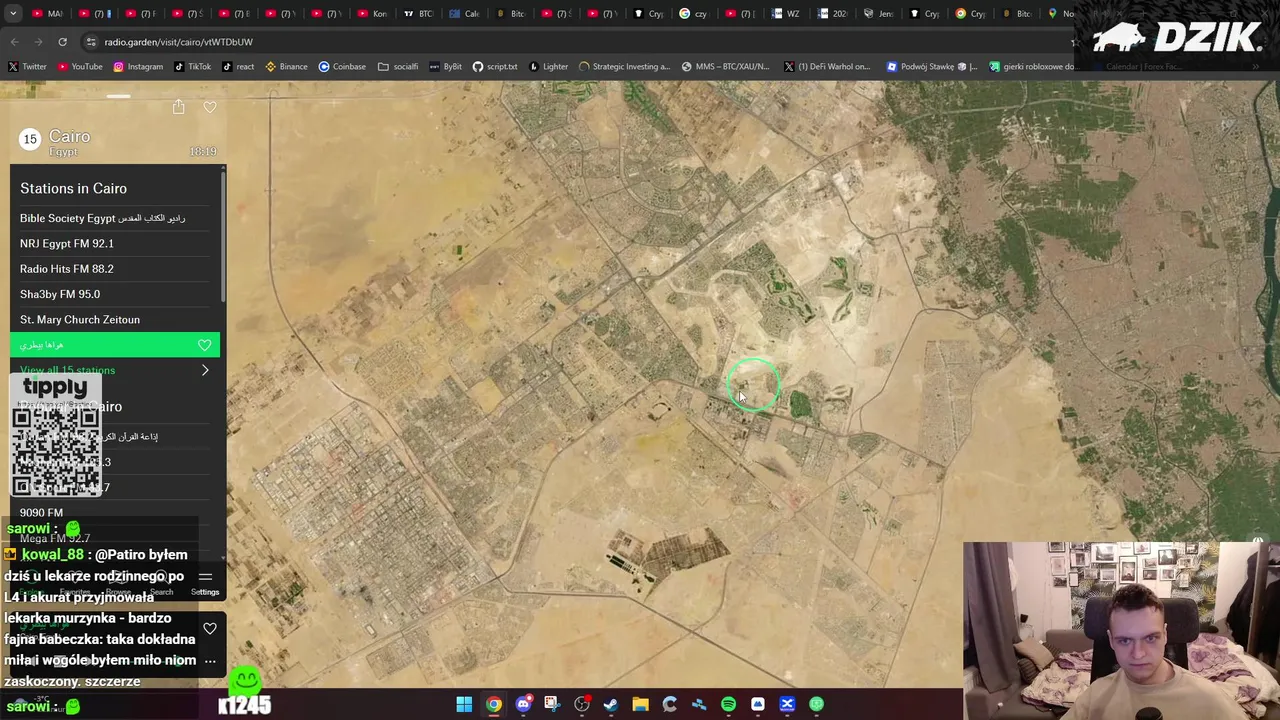Open the Settings tab in Radio Garden
1280x720 pixels.
click(x=205, y=583)
